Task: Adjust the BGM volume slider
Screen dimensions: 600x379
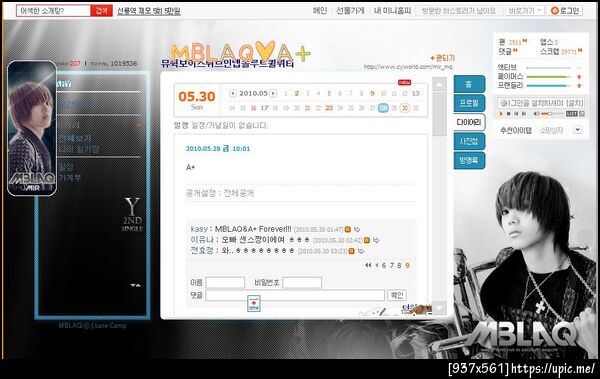Action: point(552,114)
